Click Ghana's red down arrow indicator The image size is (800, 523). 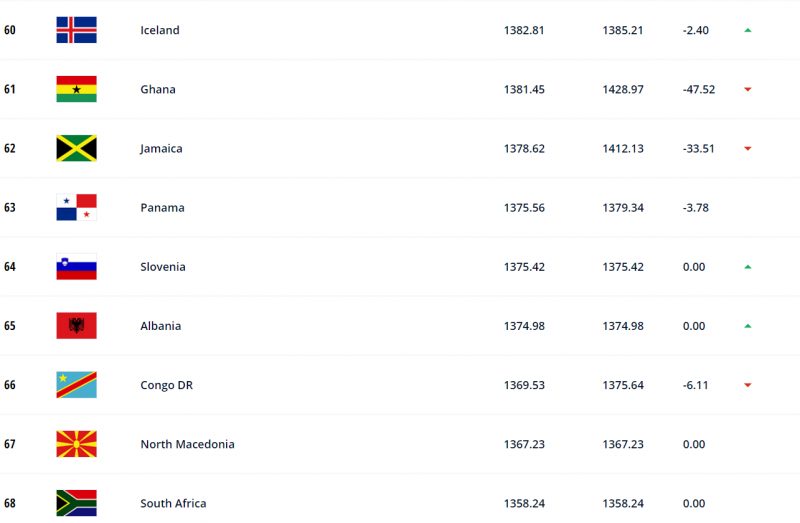tap(747, 90)
